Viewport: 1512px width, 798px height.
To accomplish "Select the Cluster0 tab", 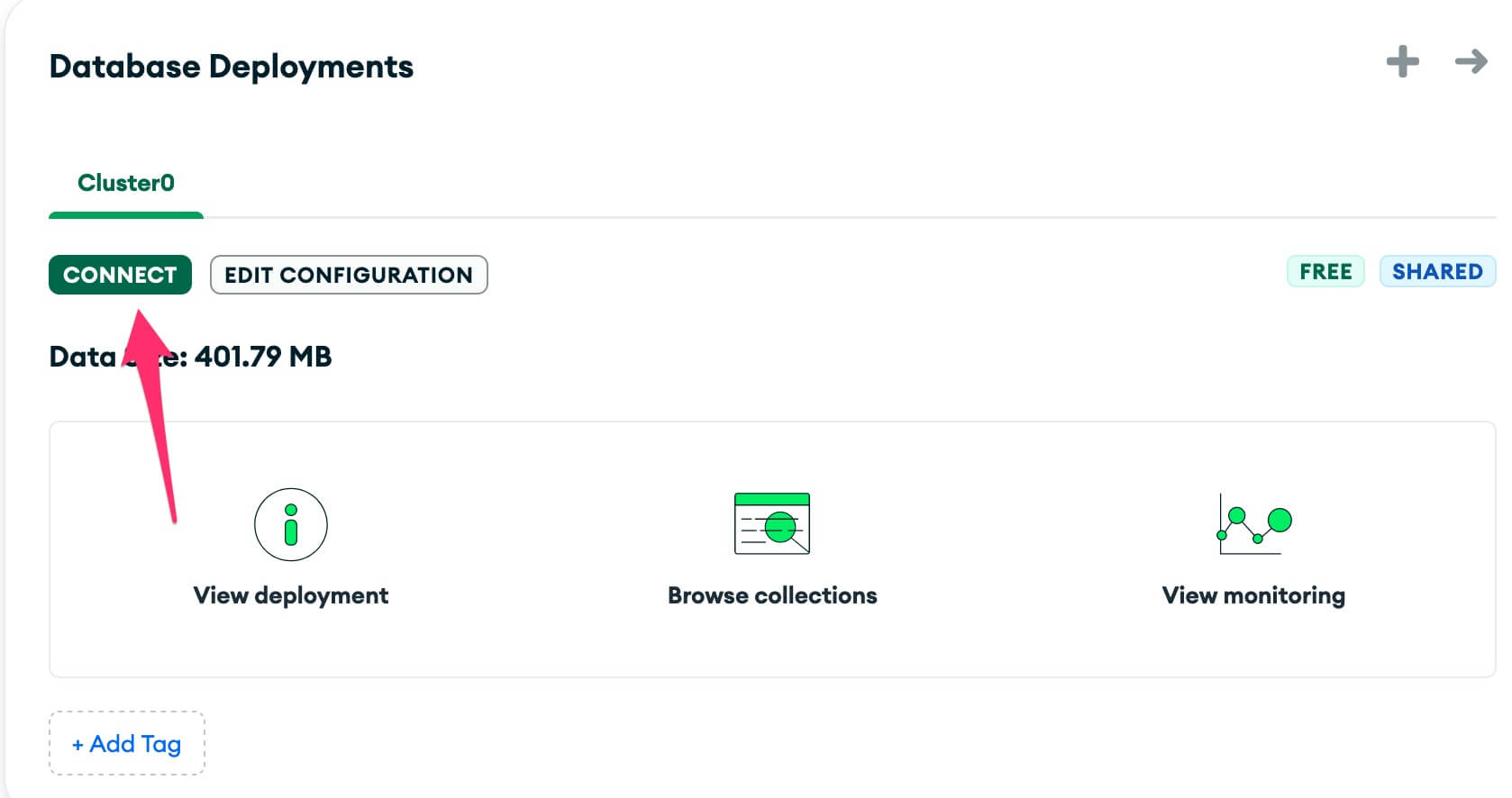I will (126, 183).
